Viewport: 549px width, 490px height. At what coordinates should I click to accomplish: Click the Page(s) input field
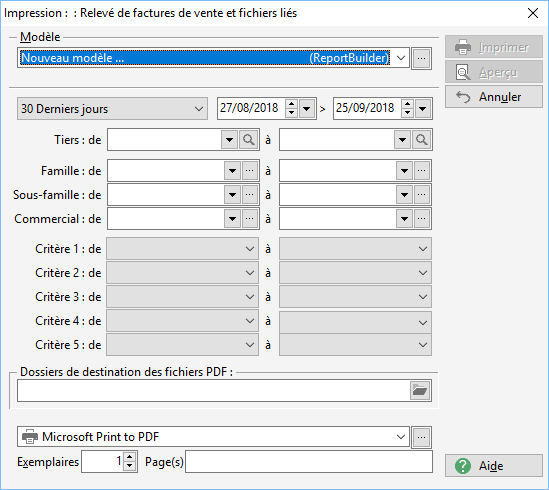309,462
